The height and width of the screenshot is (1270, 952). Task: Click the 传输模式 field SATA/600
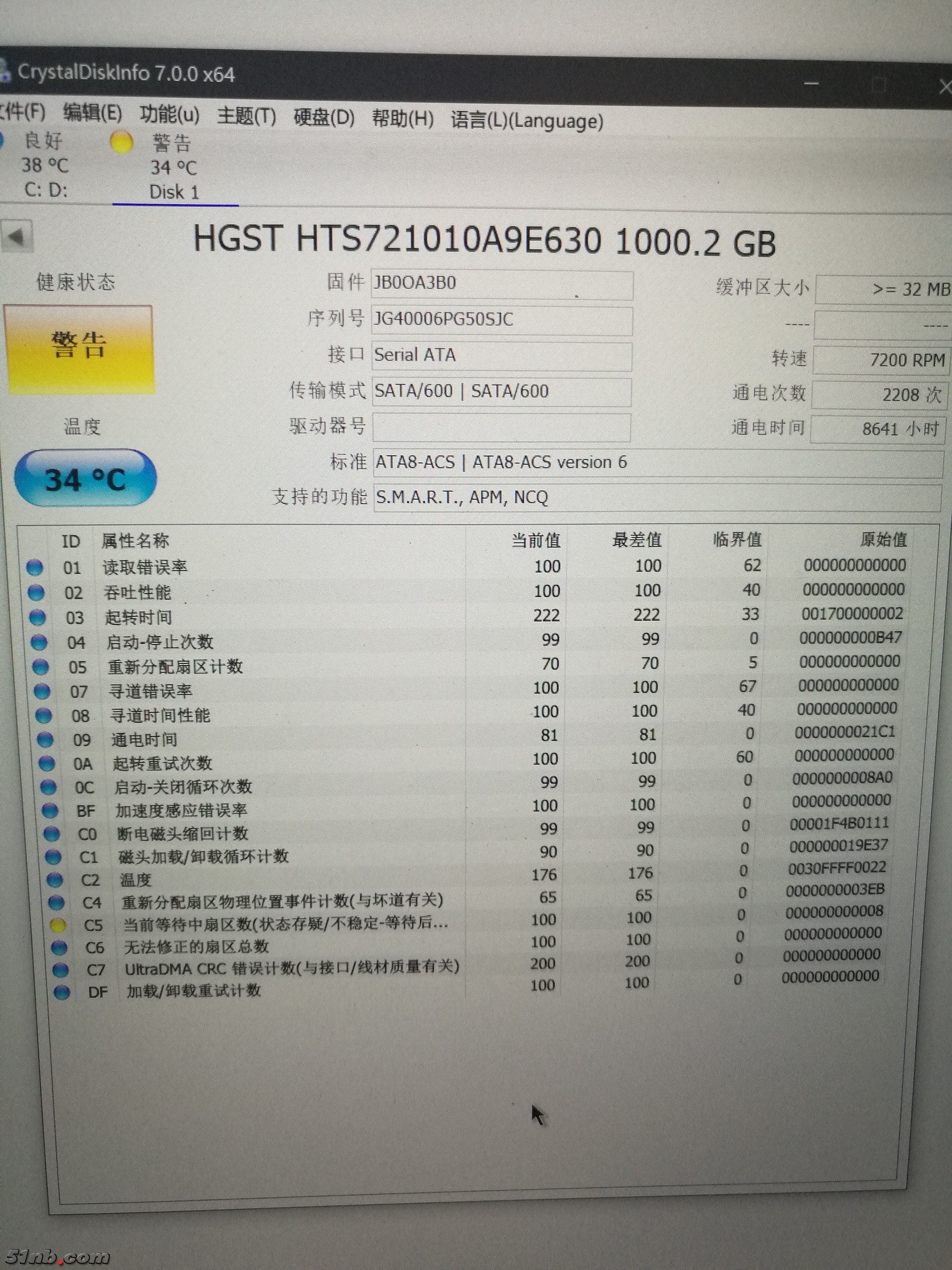(x=502, y=391)
